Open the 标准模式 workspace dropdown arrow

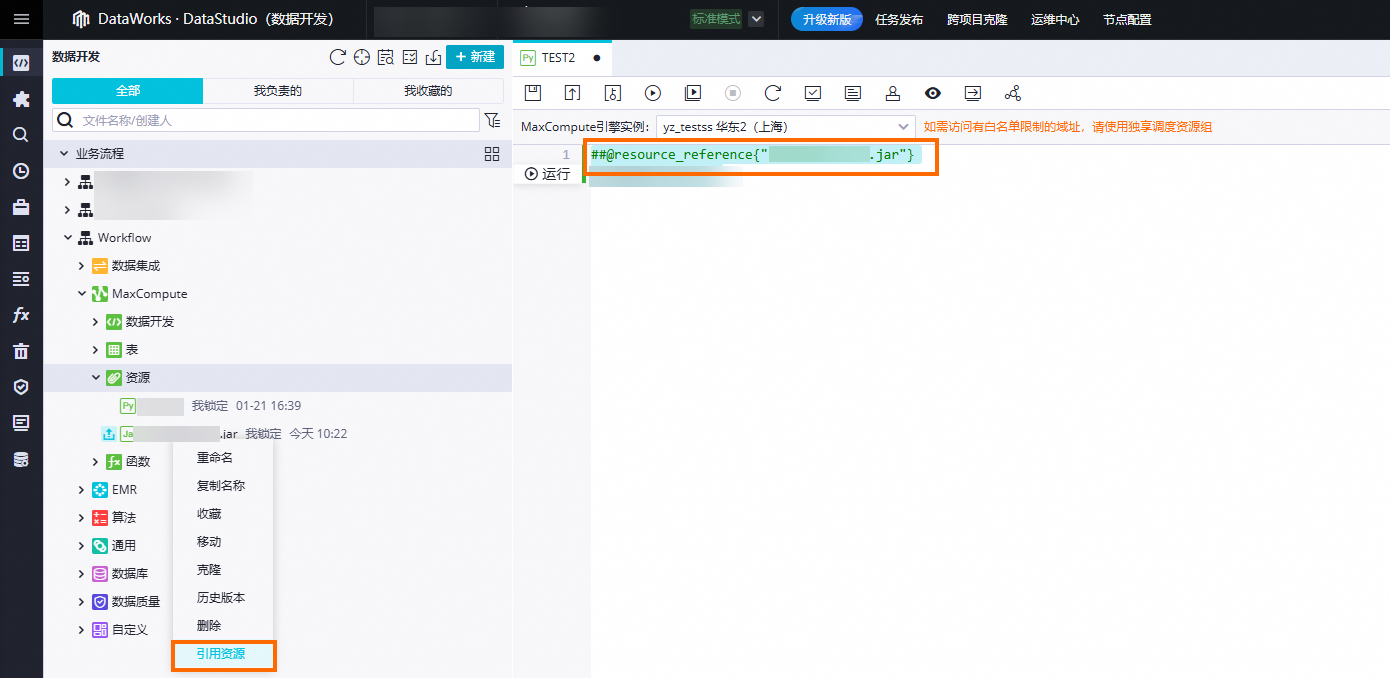[x=756, y=19]
